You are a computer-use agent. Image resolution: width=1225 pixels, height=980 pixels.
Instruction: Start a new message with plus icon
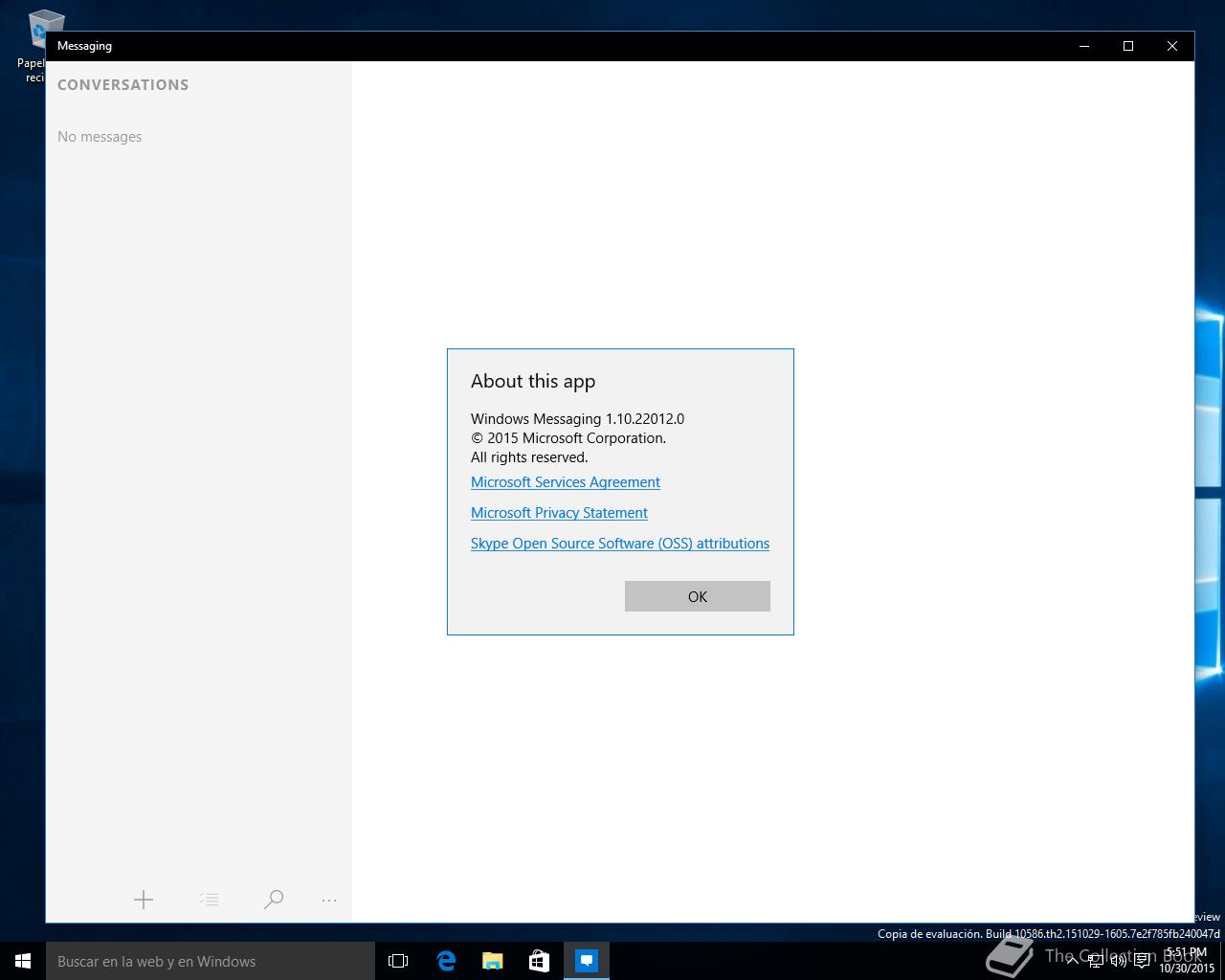click(144, 900)
